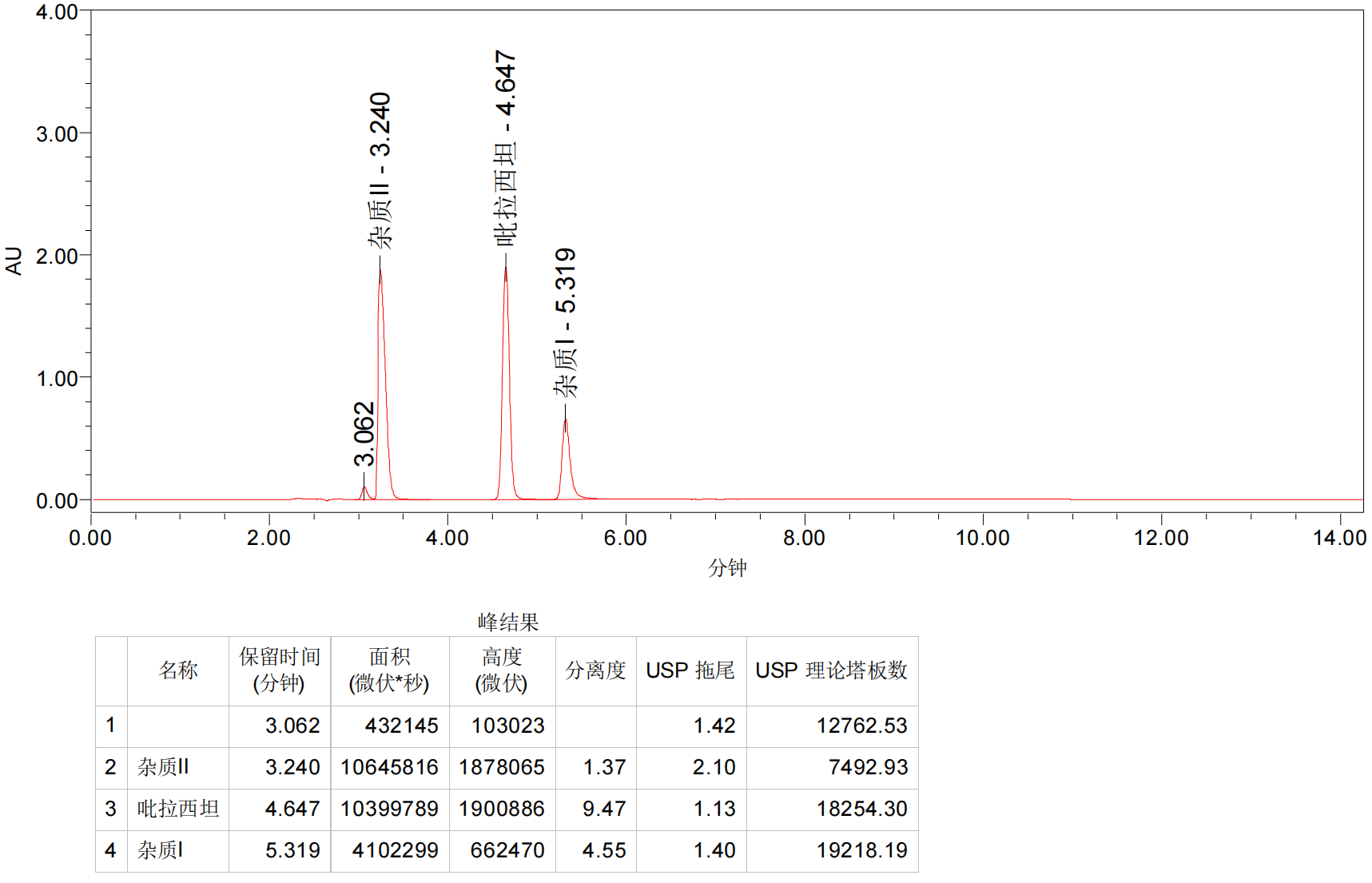Click the 吡拉西坦 name cell in table
Screen dimensions: 1372x883
click(178, 809)
